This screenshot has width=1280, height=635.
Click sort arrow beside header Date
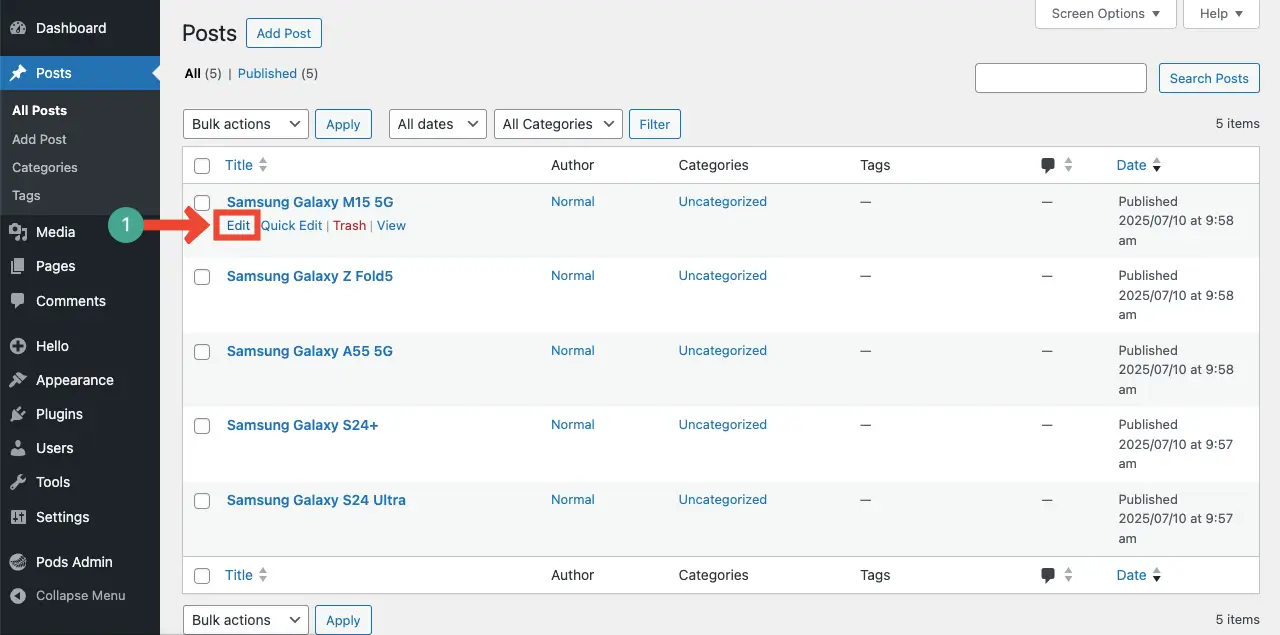tap(1157, 166)
